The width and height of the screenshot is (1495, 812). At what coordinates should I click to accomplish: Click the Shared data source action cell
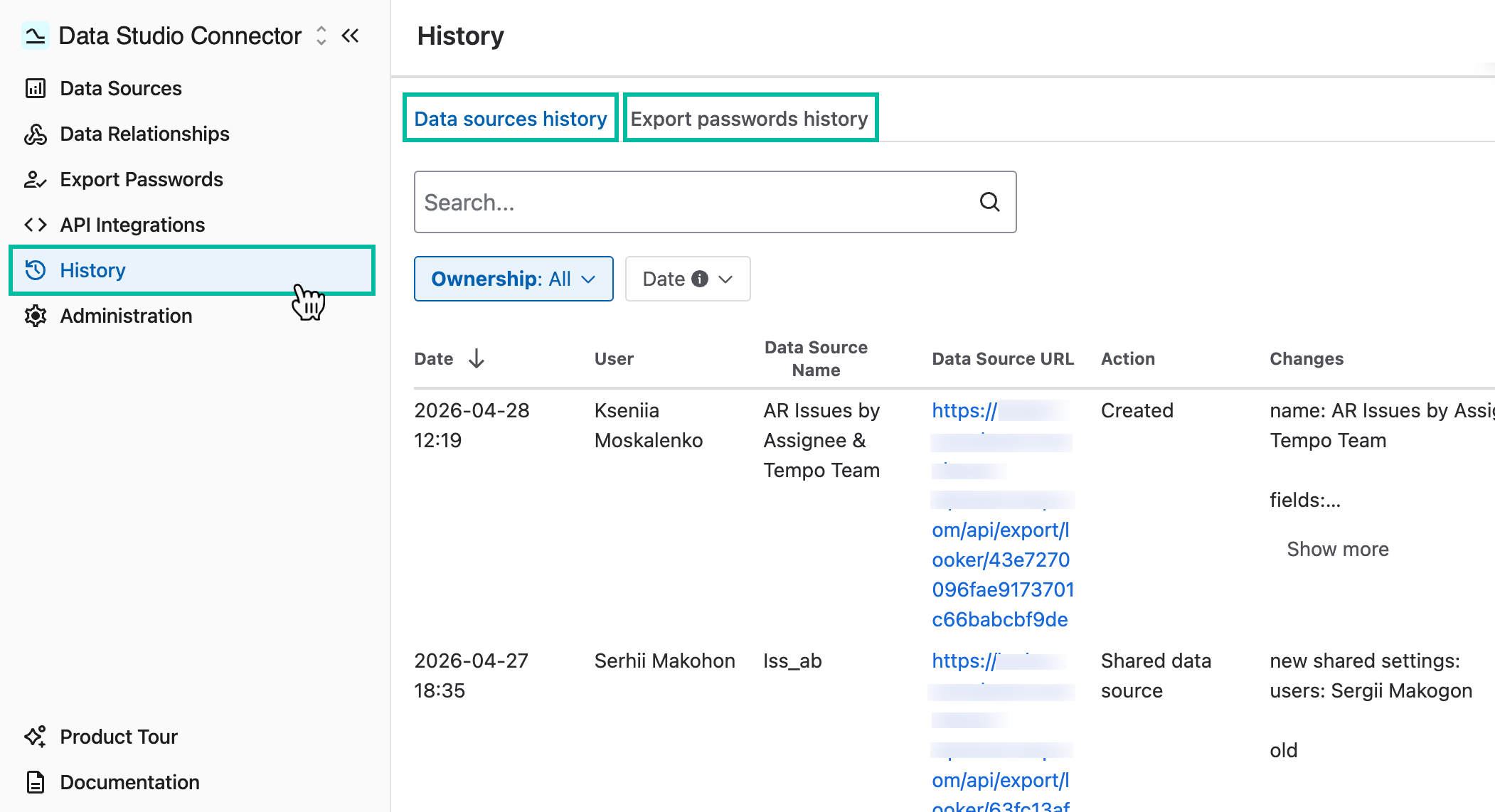(1156, 675)
